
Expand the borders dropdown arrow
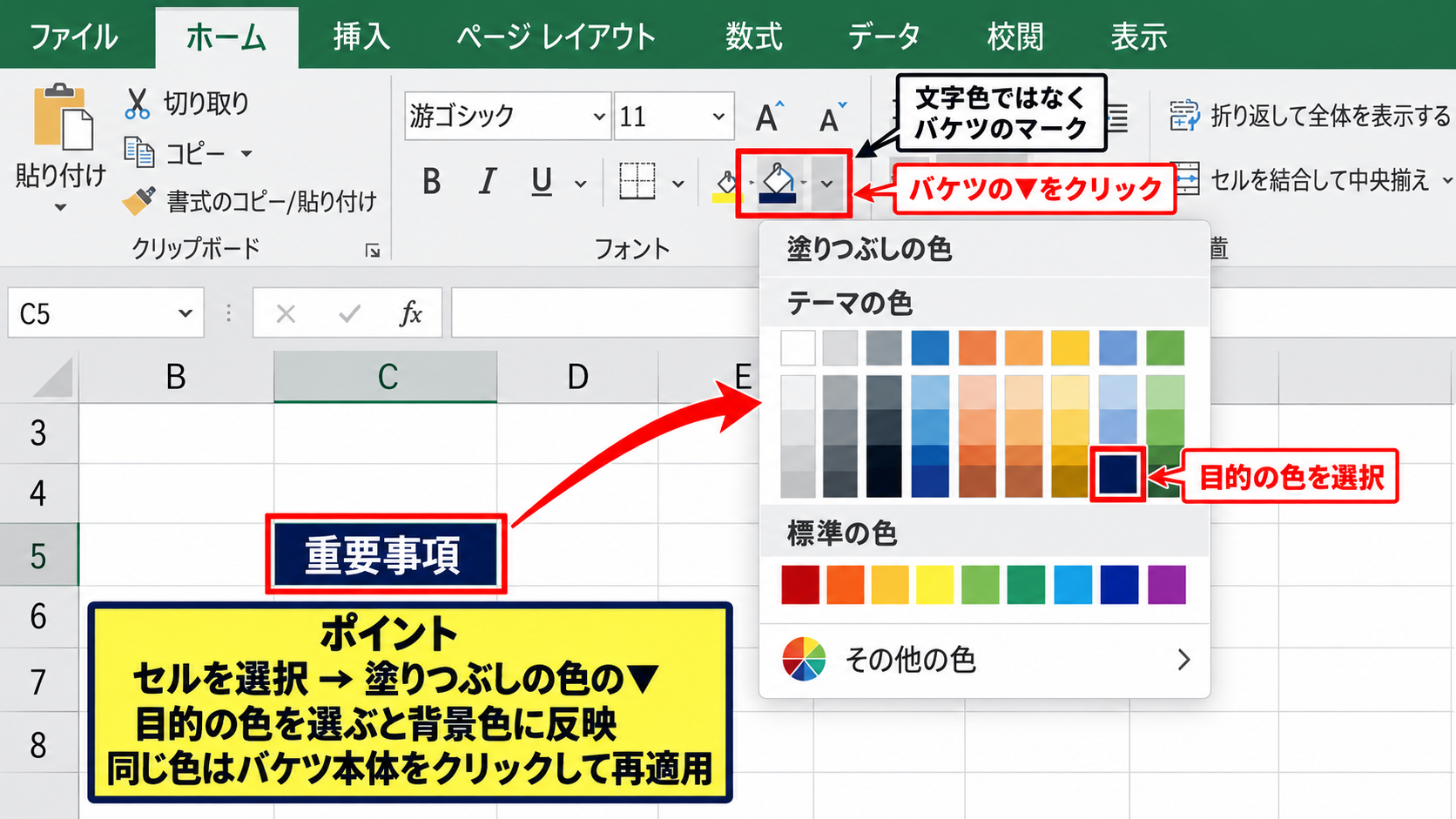coord(678,184)
